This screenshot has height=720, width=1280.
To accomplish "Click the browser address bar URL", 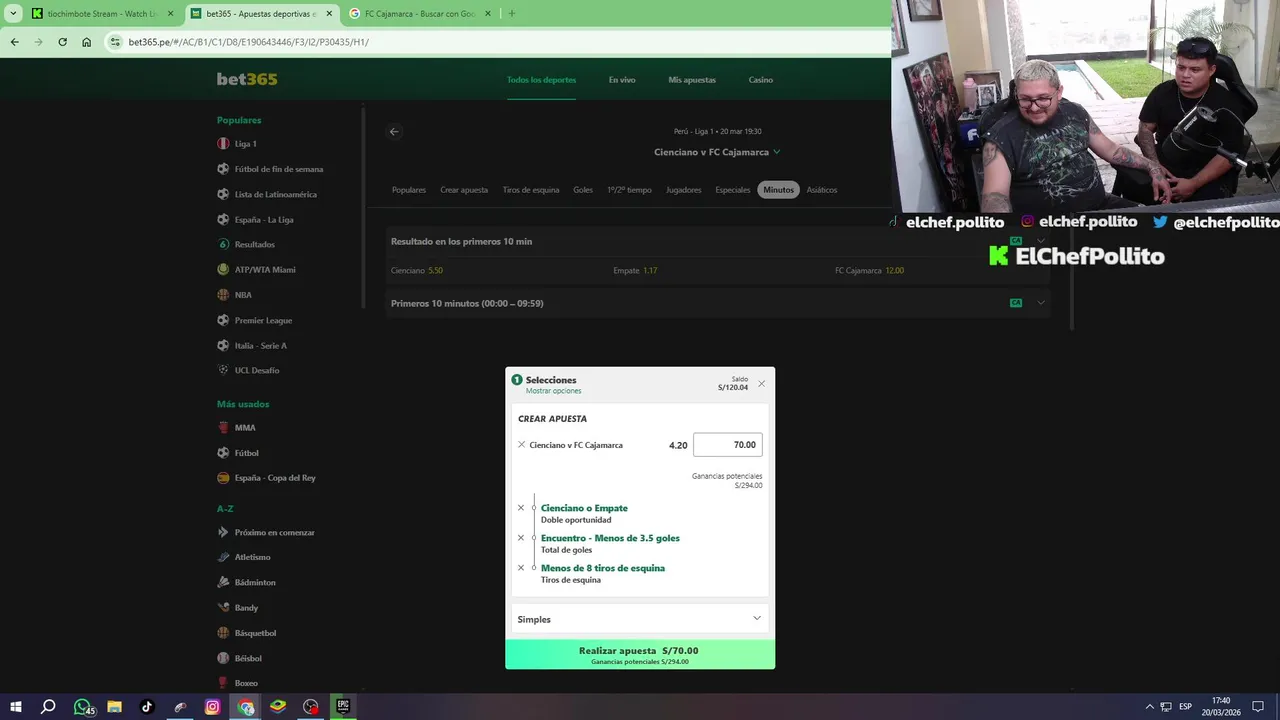I will 248,42.
